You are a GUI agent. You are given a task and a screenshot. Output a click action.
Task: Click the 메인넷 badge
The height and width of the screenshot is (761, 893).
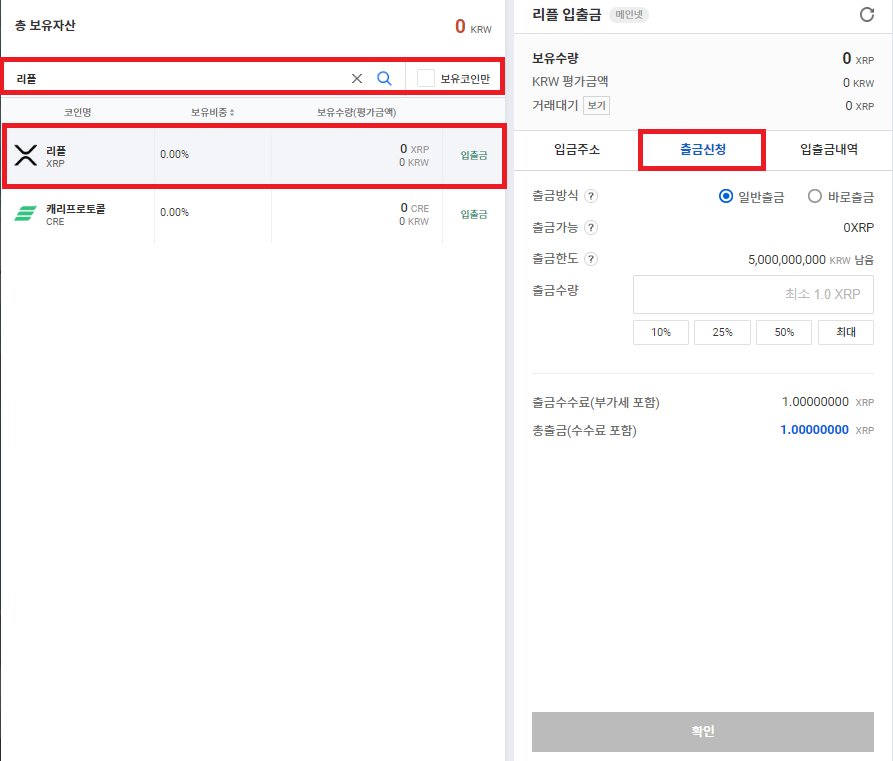pos(629,15)
